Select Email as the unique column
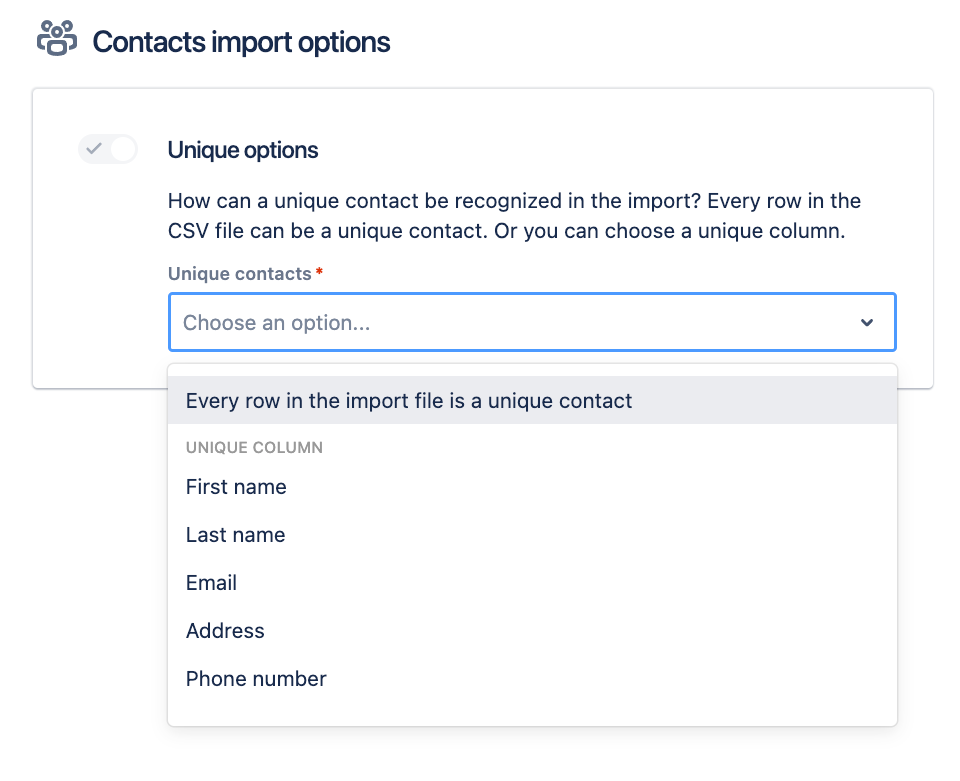 [x=211, y=583]
